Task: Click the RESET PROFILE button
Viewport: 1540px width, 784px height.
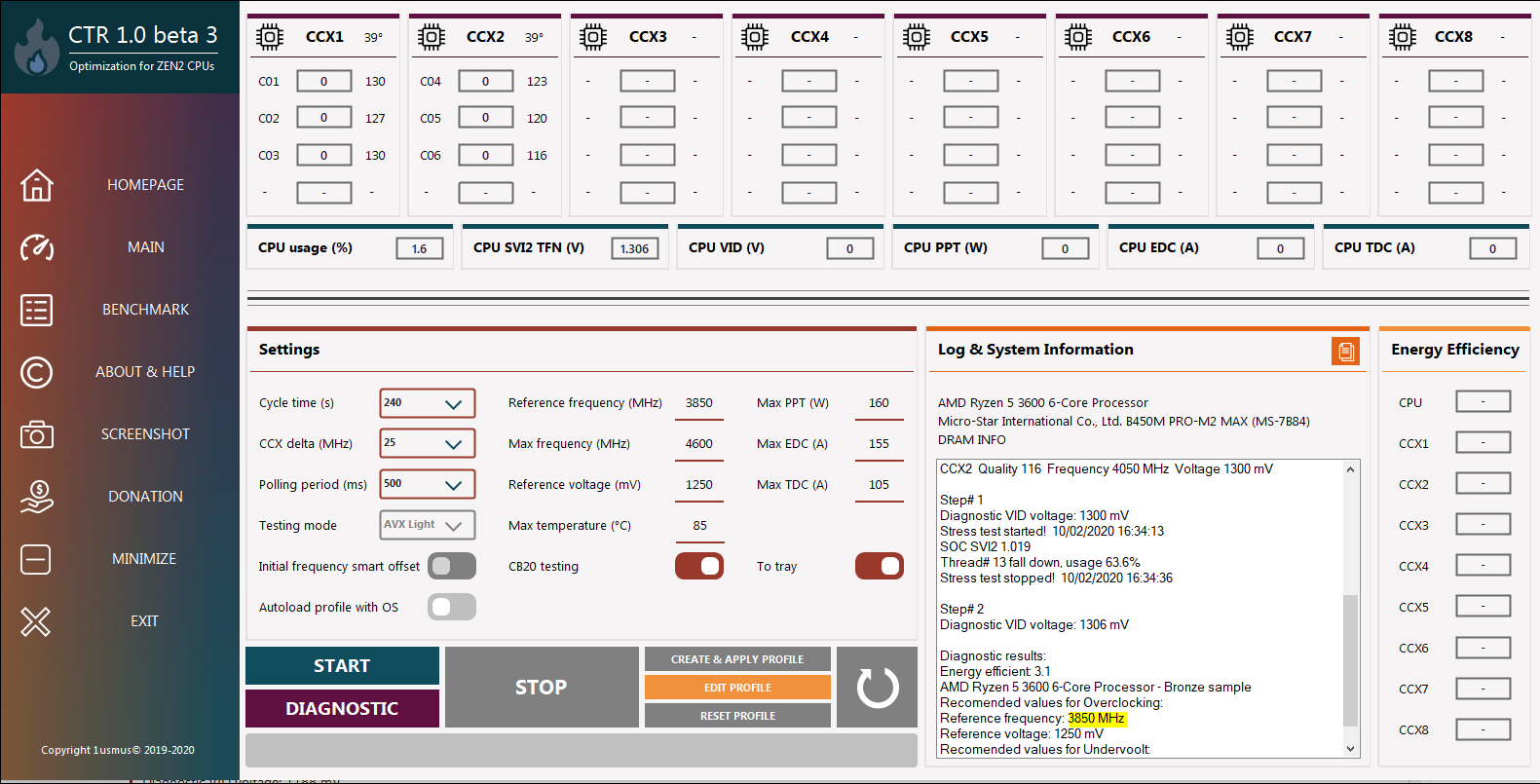Action: coord(737,716)
